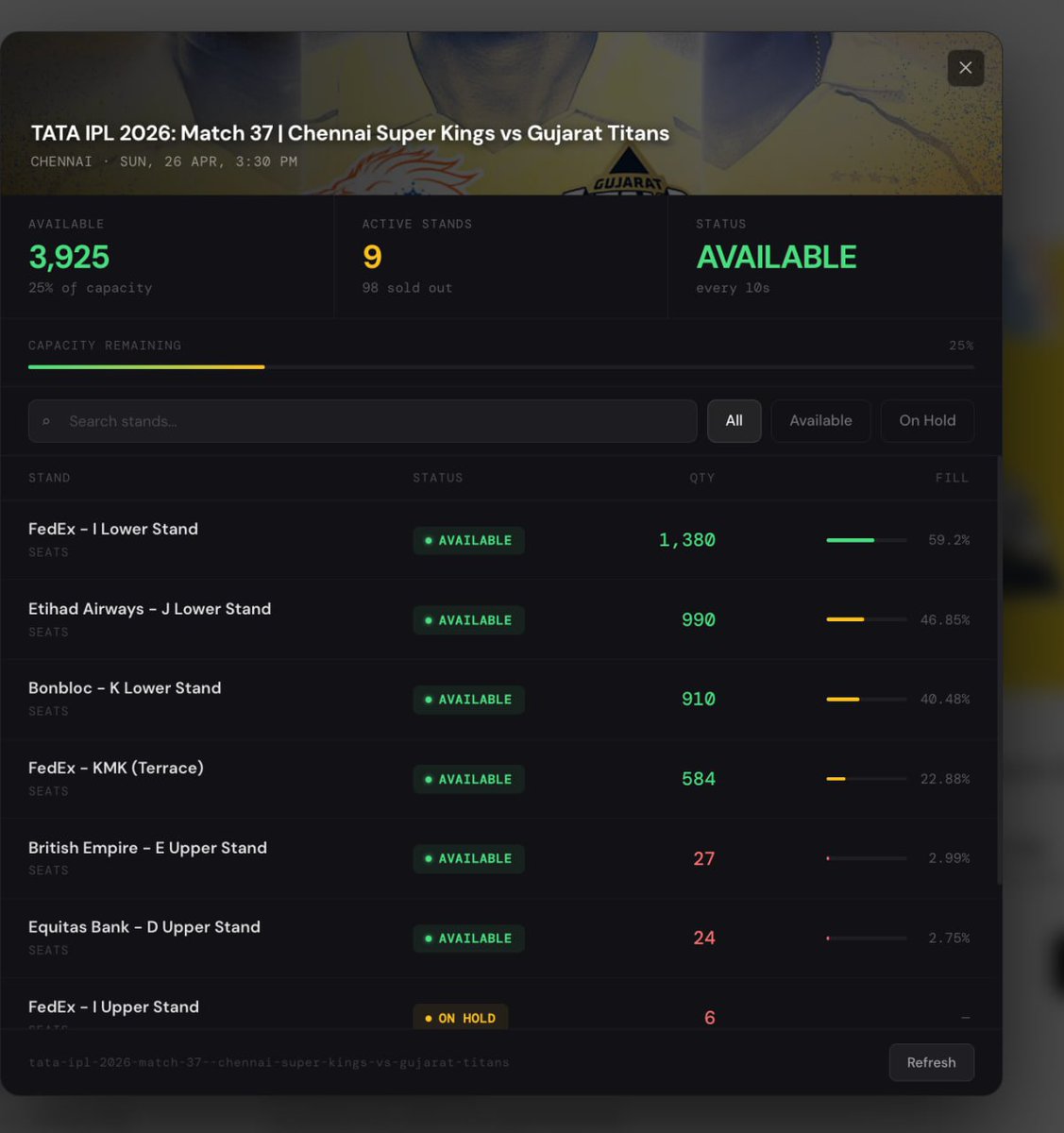Click AVAILABLE badge for Bonbloc K Lower
1064x1133 pixels.
(x=468, y=700)
